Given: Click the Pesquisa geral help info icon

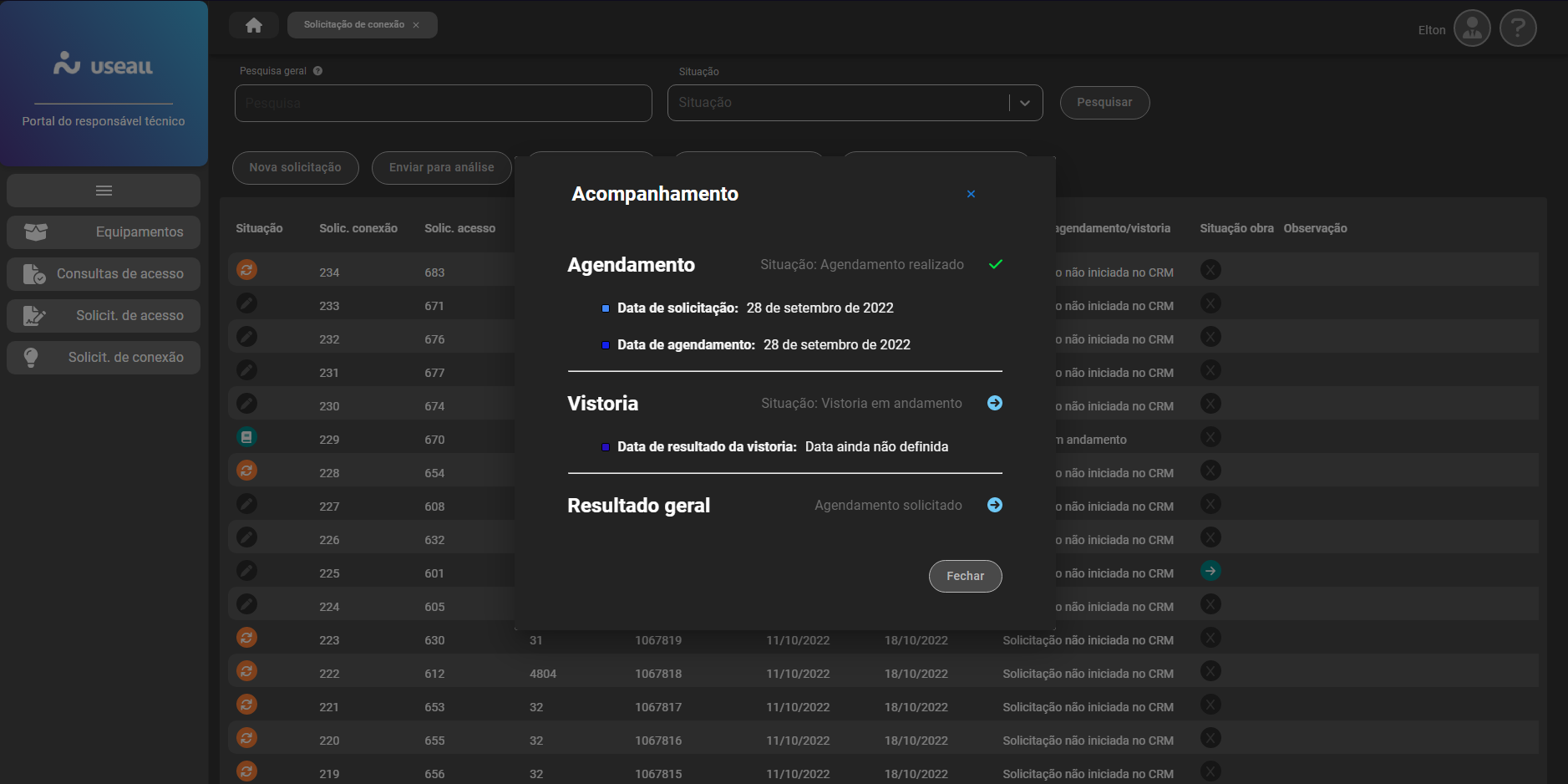Looking at the screenshot, I should pos(317,71).
